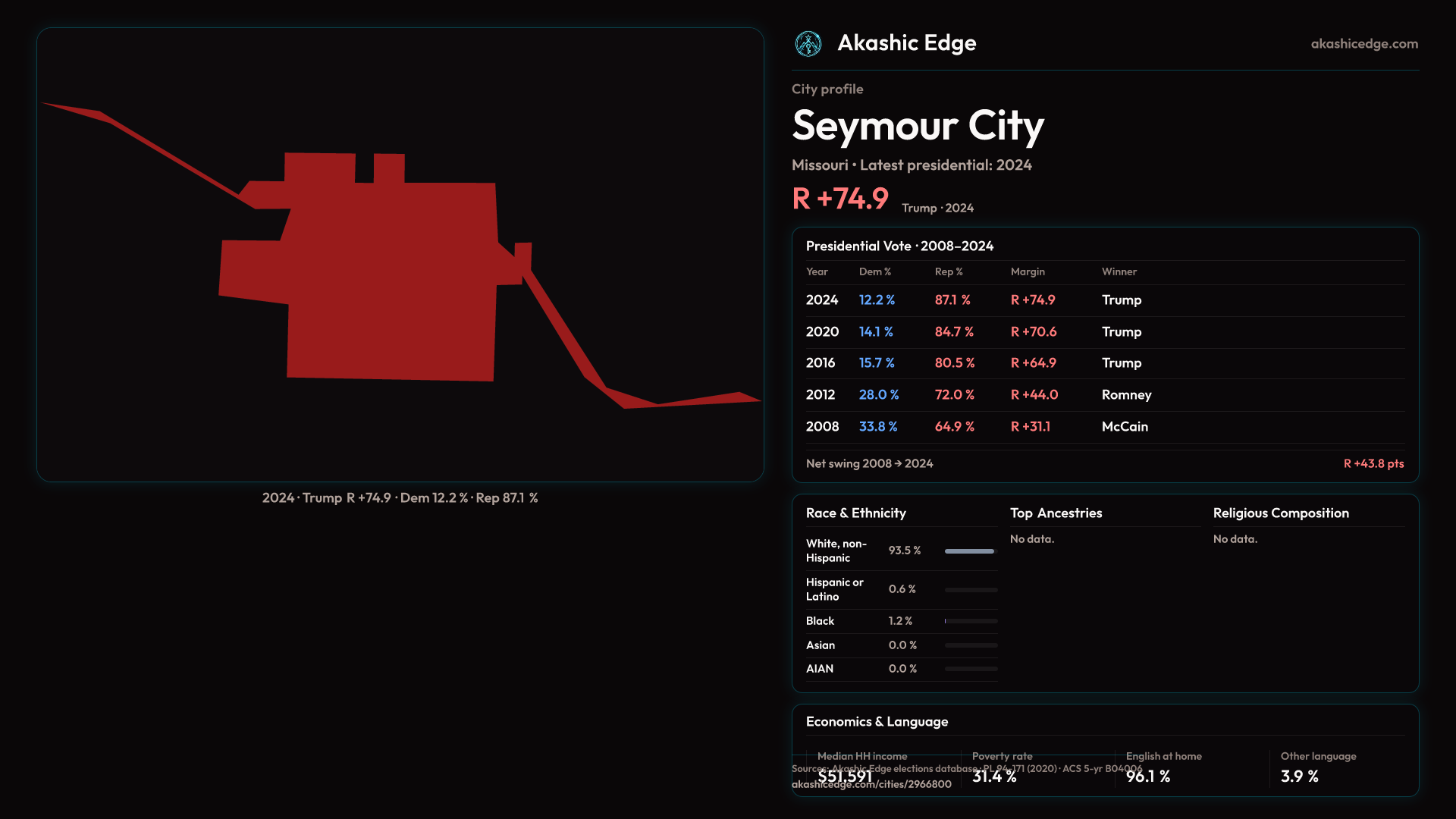
Task: Click the Seymour City map shape
Action: pyautogui.click(x=391, y=281)
